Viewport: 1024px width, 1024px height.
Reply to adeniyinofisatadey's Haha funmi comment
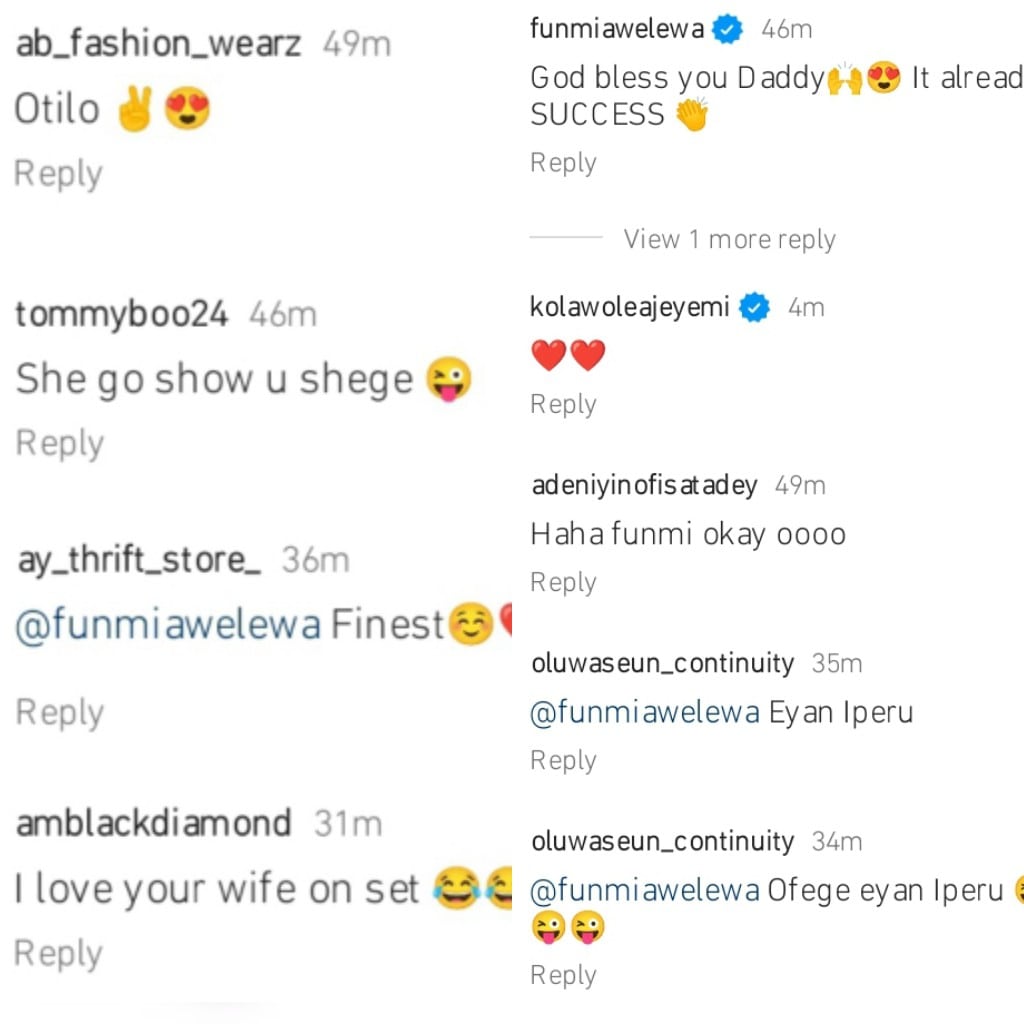[563, 582]
